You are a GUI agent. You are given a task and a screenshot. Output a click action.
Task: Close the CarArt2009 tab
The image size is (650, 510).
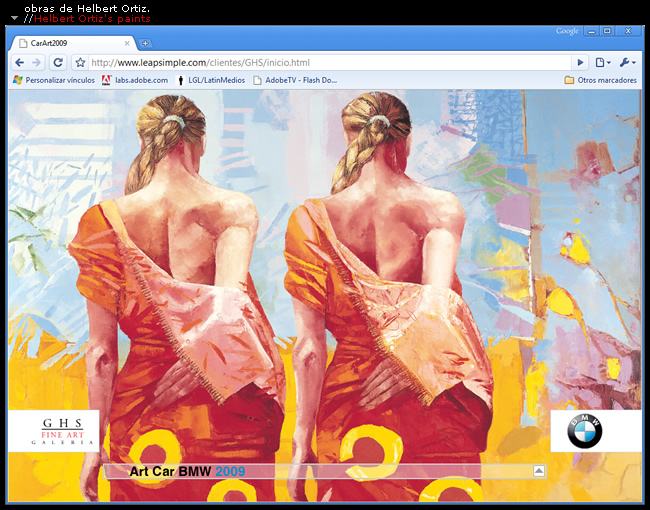tap(127, 43)
